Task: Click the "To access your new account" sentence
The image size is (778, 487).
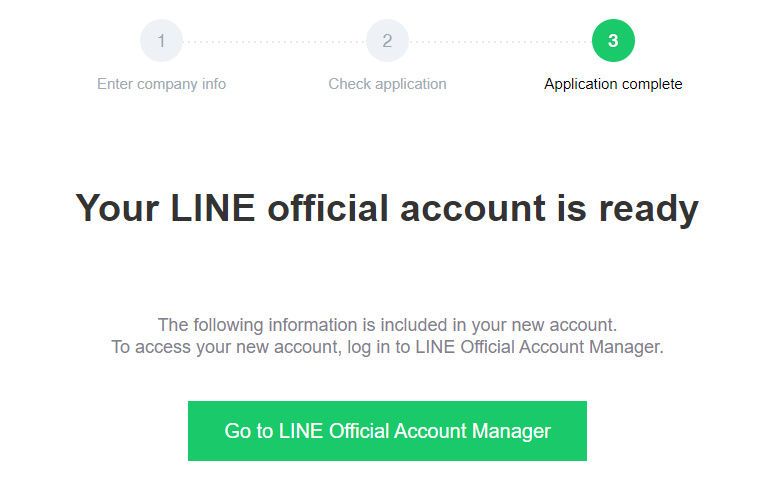Action: pyautogui.click(x=387, y=348)
